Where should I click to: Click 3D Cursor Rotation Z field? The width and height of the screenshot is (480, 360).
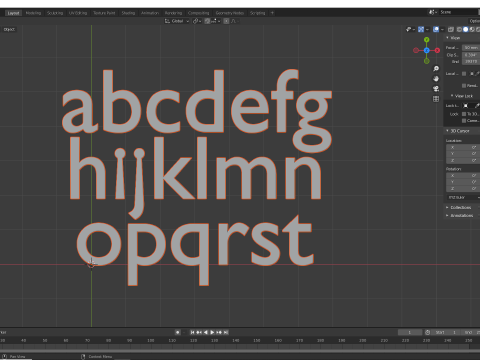[x=463, y=189]
